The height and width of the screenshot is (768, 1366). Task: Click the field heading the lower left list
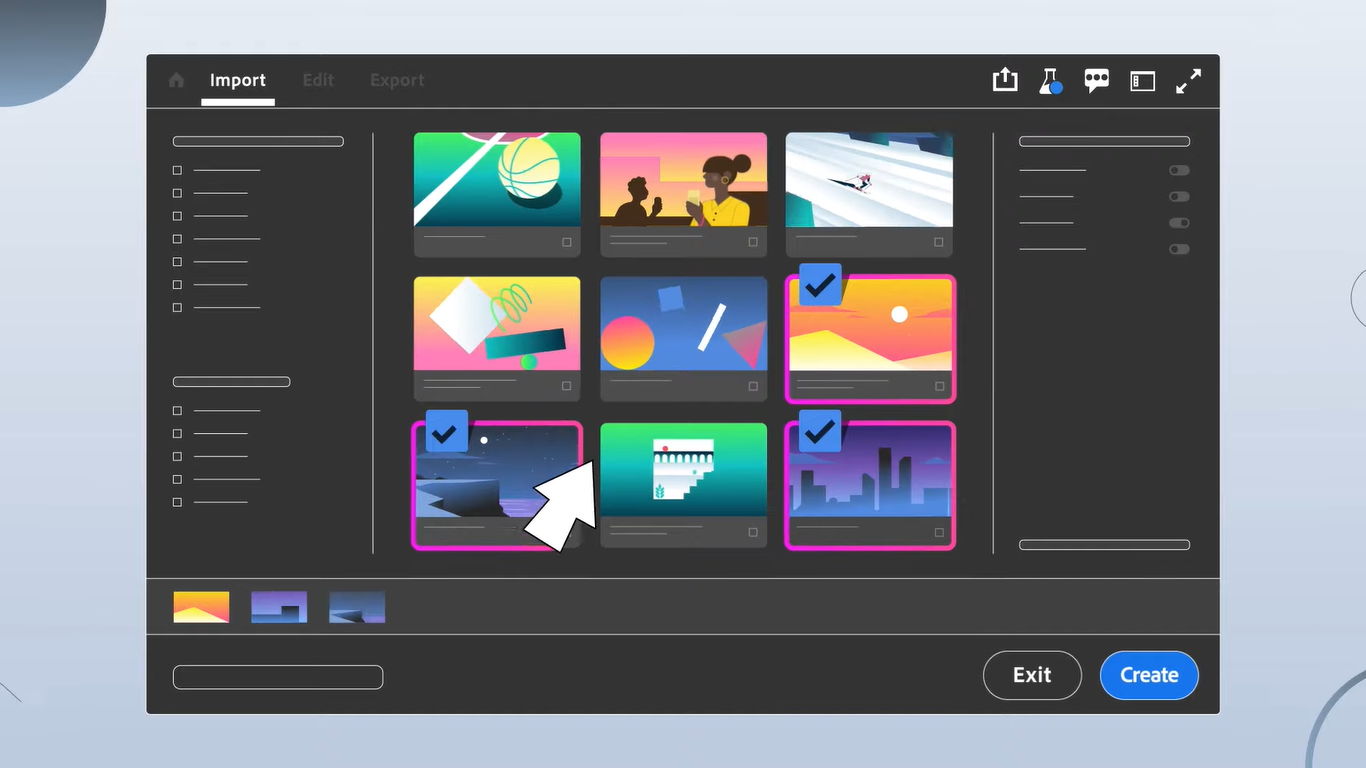231,382
